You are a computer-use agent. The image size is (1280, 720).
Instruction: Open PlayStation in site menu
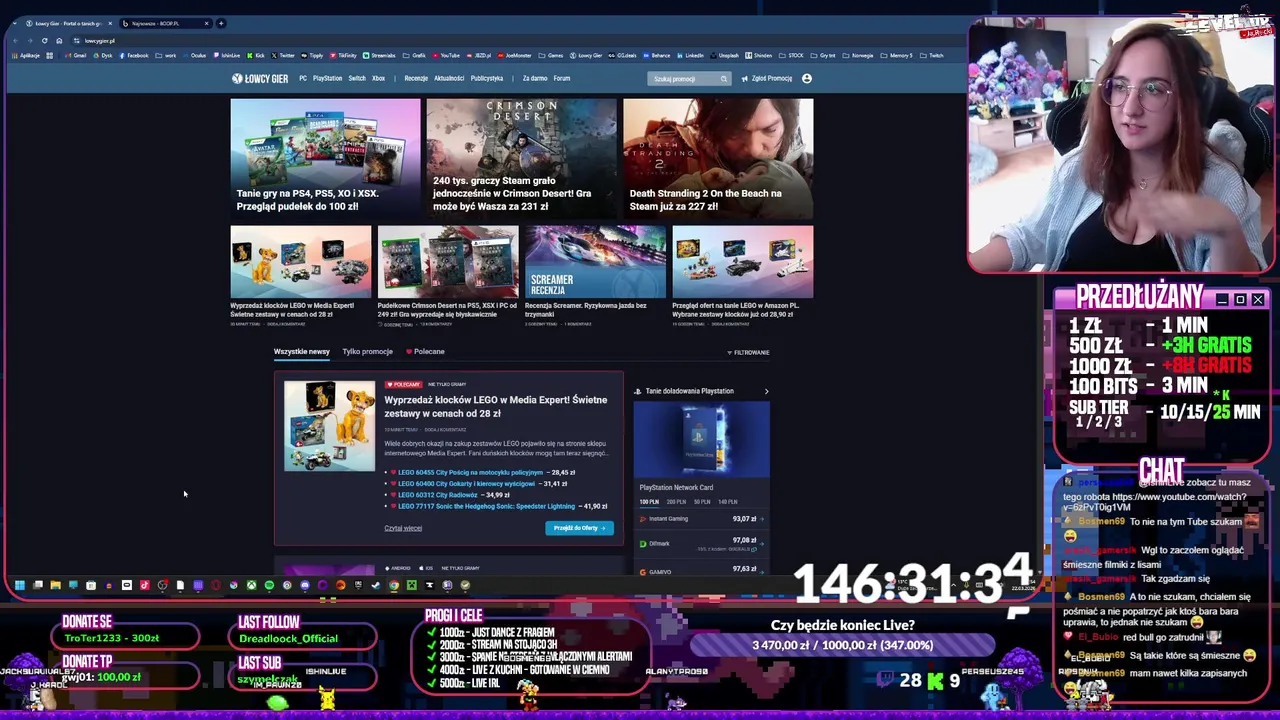[x=327, y=78]
